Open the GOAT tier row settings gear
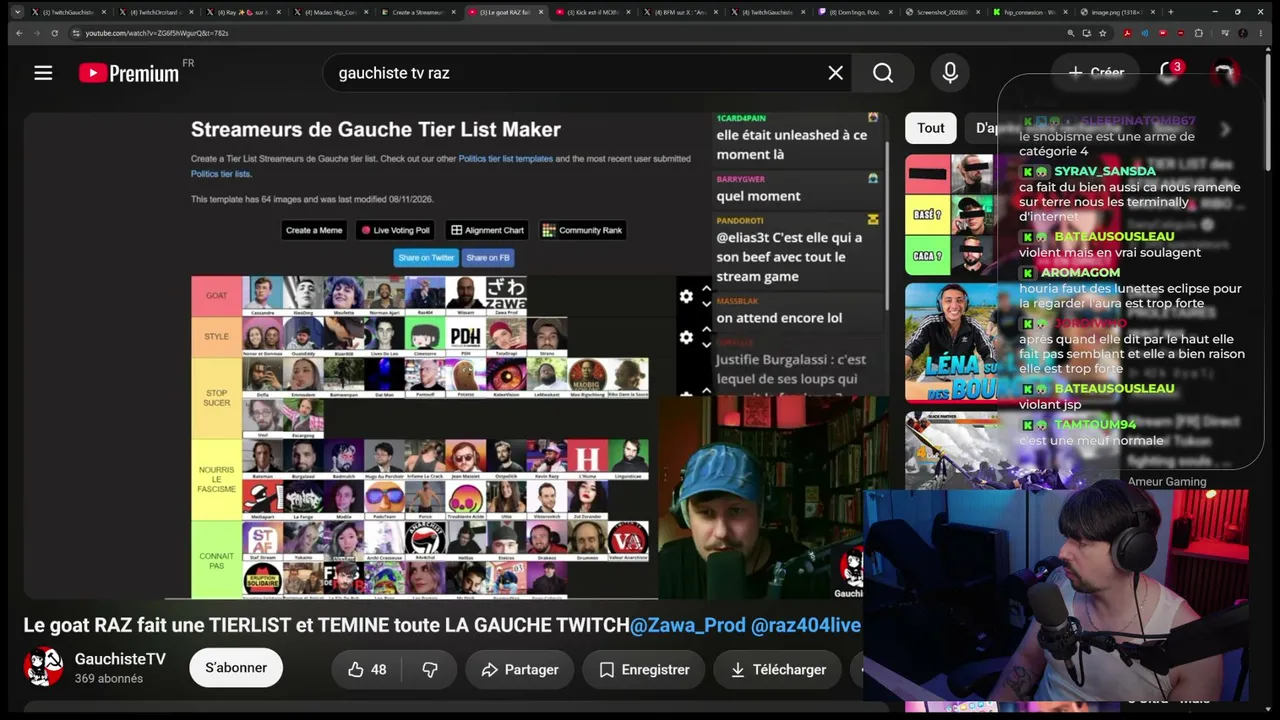 tap(686, 296)
